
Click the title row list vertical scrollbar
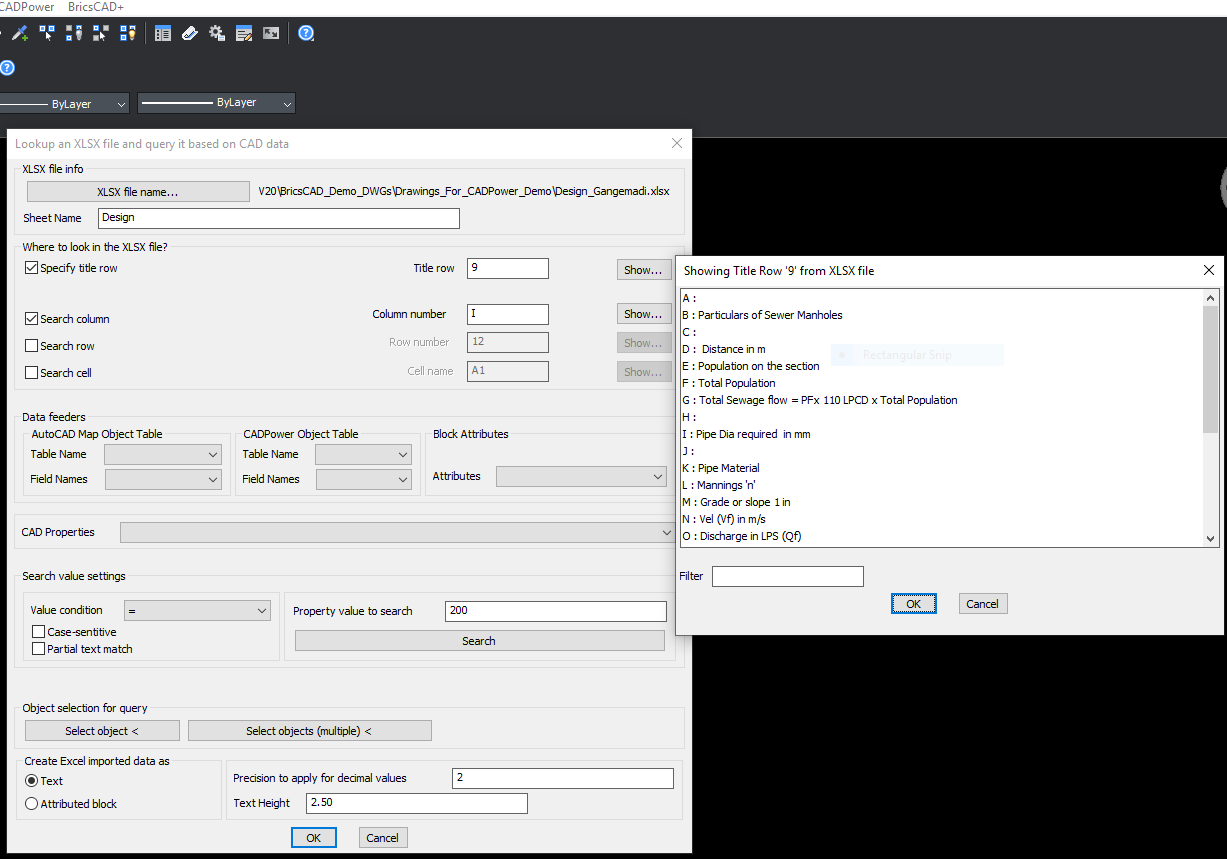(x=1210, y=370)
